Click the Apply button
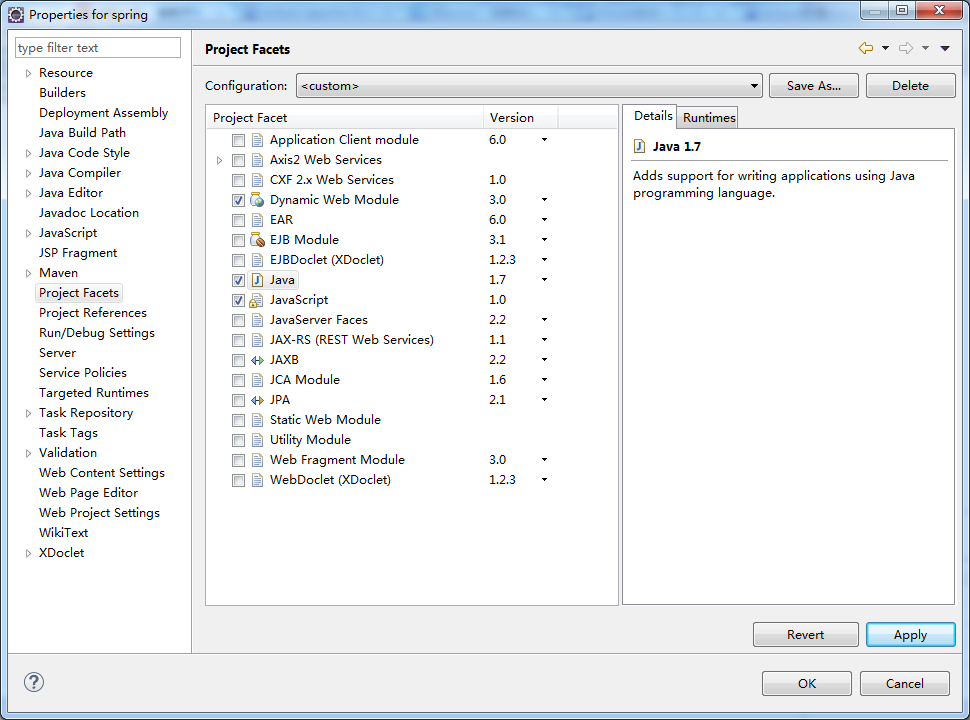Viewport: 970px width, 720px height. [910, 635]
